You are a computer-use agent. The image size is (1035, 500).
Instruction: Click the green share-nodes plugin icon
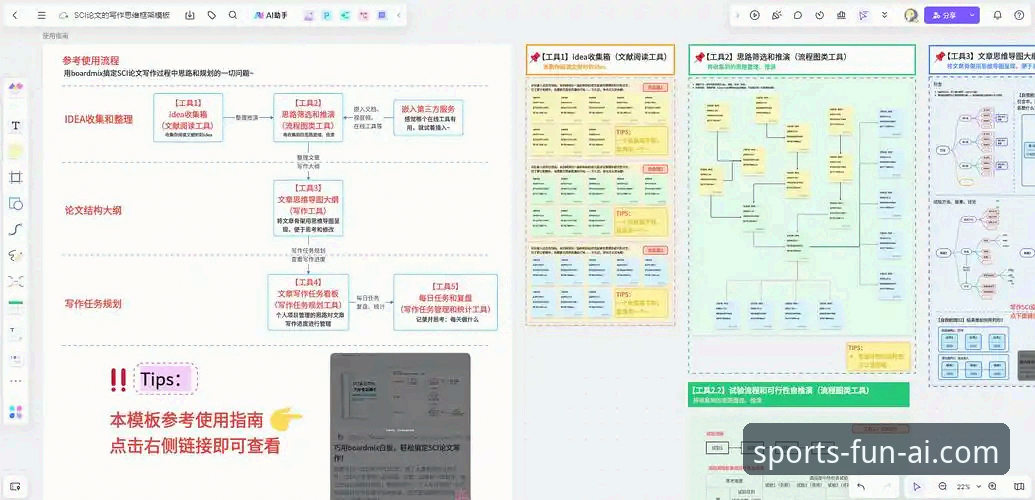coord(345,15)
